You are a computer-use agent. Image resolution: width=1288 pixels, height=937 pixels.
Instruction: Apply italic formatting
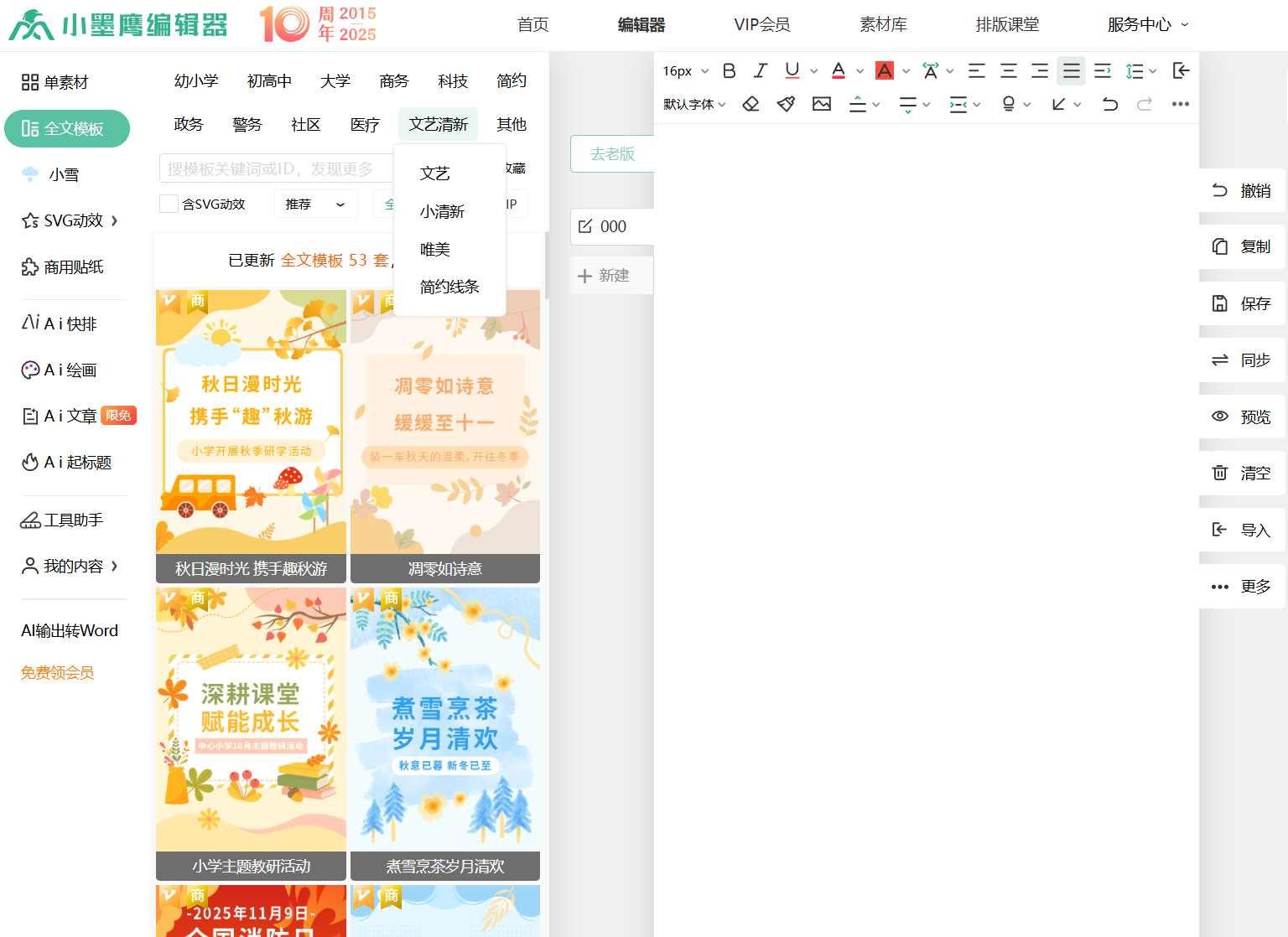point(761,71)
